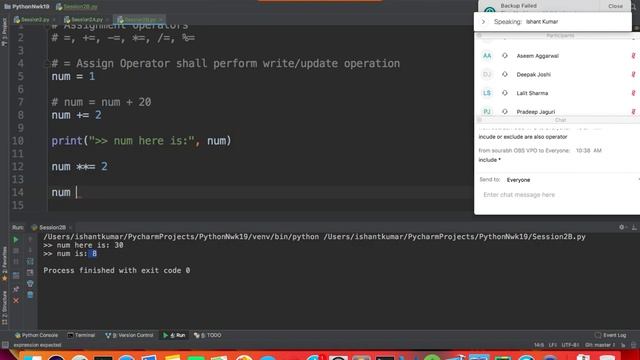Click the tool windows toggle in status bar corner
The width and height of the screenshot is (640, 360).
(5, 345)
